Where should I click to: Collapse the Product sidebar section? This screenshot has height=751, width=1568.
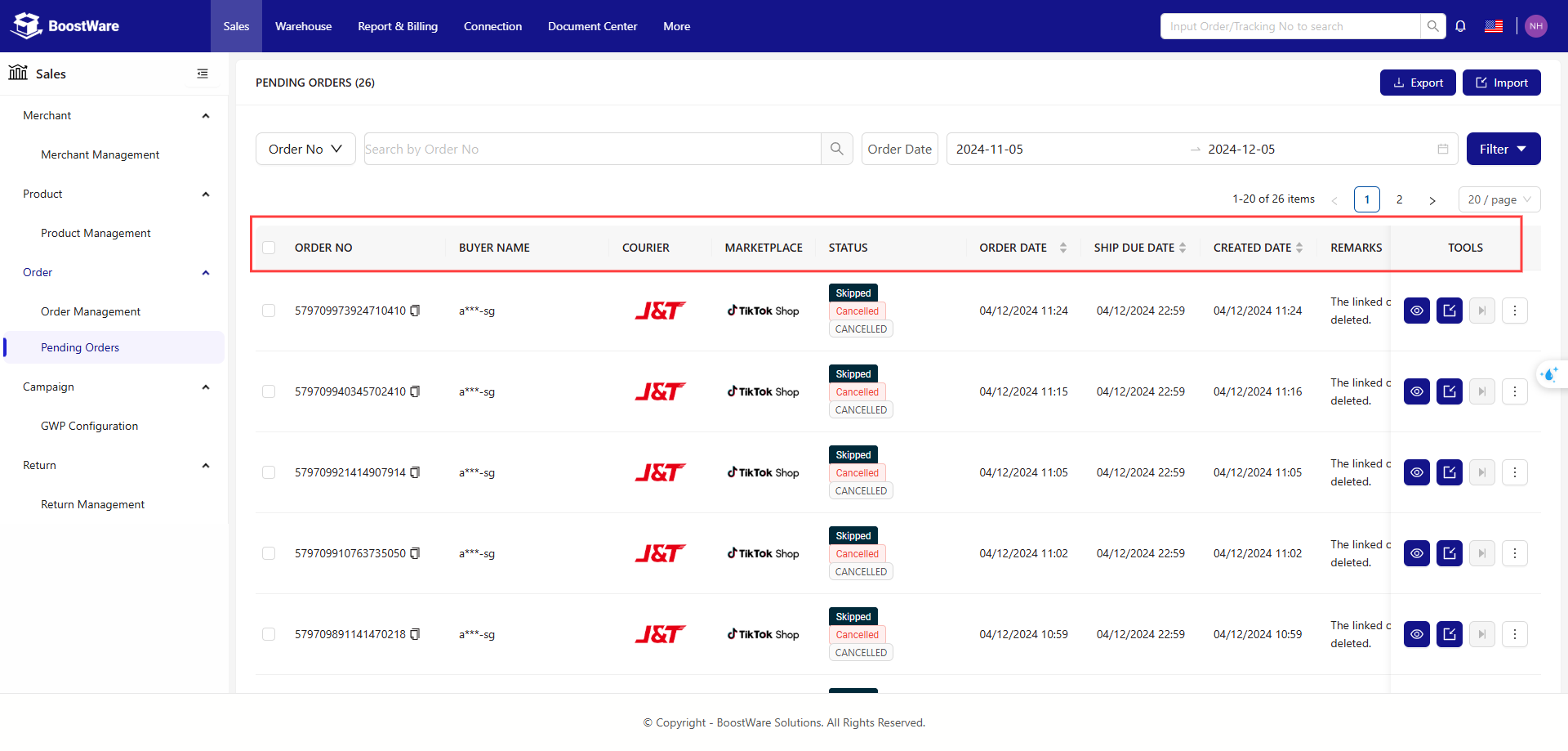(206, 194)
